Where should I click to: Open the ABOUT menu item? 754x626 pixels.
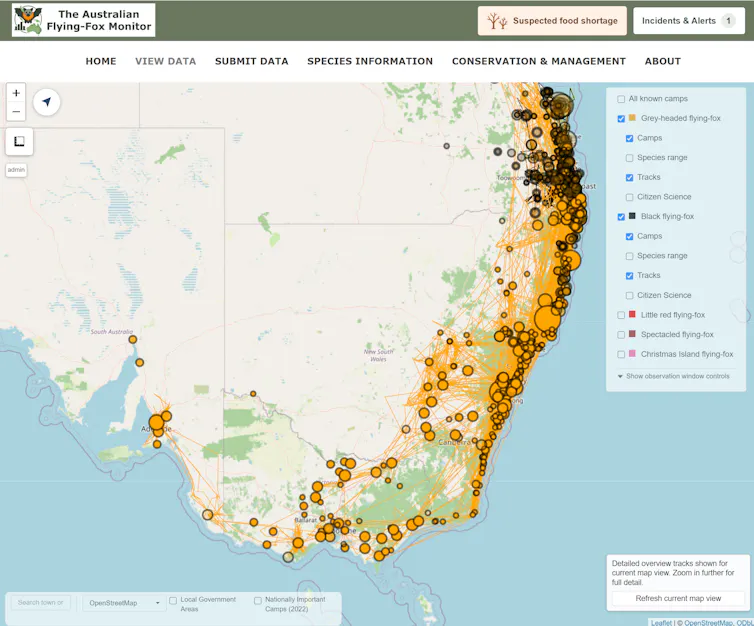[x=663, y=61]
